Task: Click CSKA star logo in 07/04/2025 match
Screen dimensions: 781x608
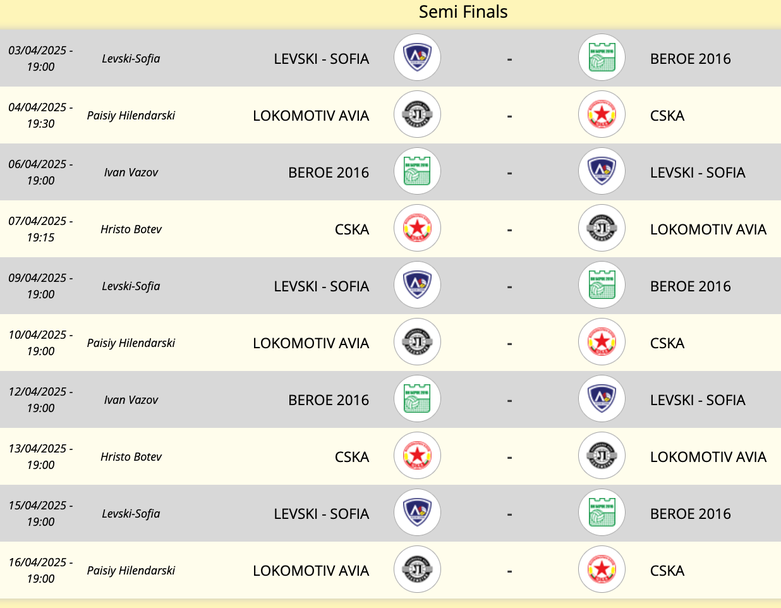Action: click(417, 229)
